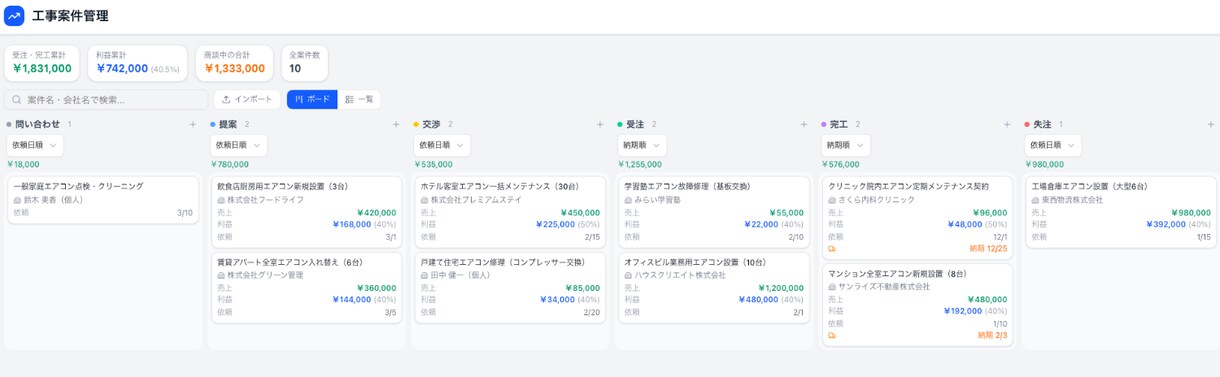Click profit value ¥392,000
Screen dimensions: 1220x377
[x=1165, y=225]
